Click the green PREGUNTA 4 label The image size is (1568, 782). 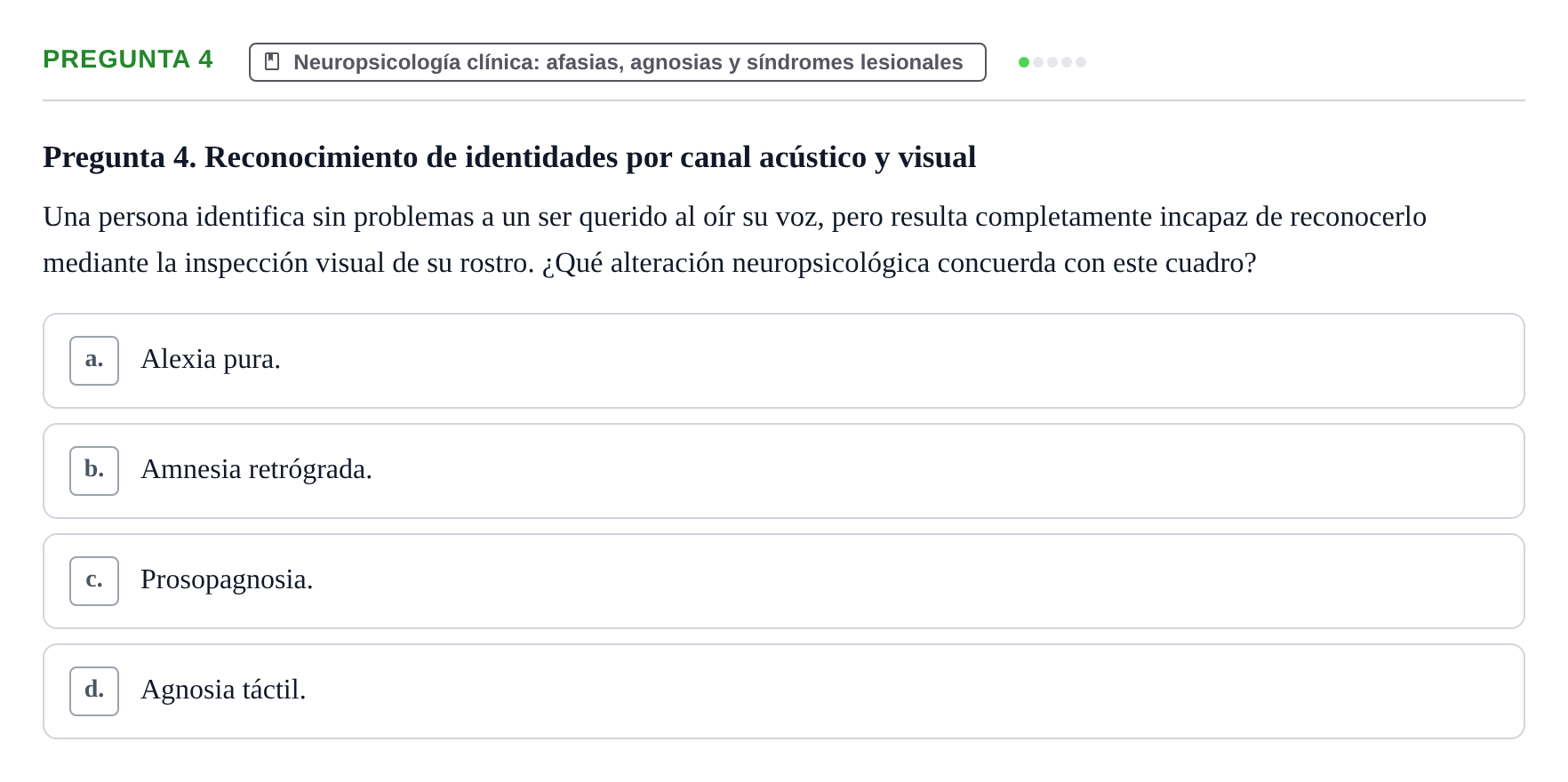pos(128,59)
